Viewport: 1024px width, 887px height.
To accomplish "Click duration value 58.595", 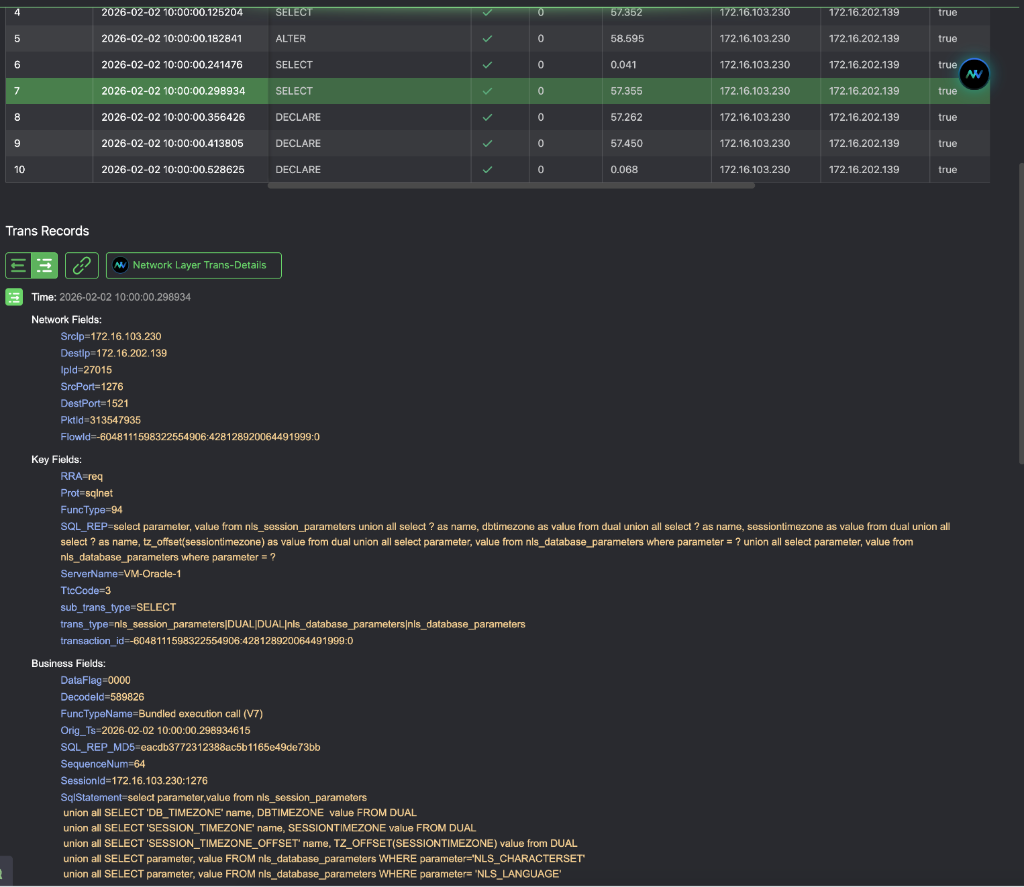I will point(627,39).
